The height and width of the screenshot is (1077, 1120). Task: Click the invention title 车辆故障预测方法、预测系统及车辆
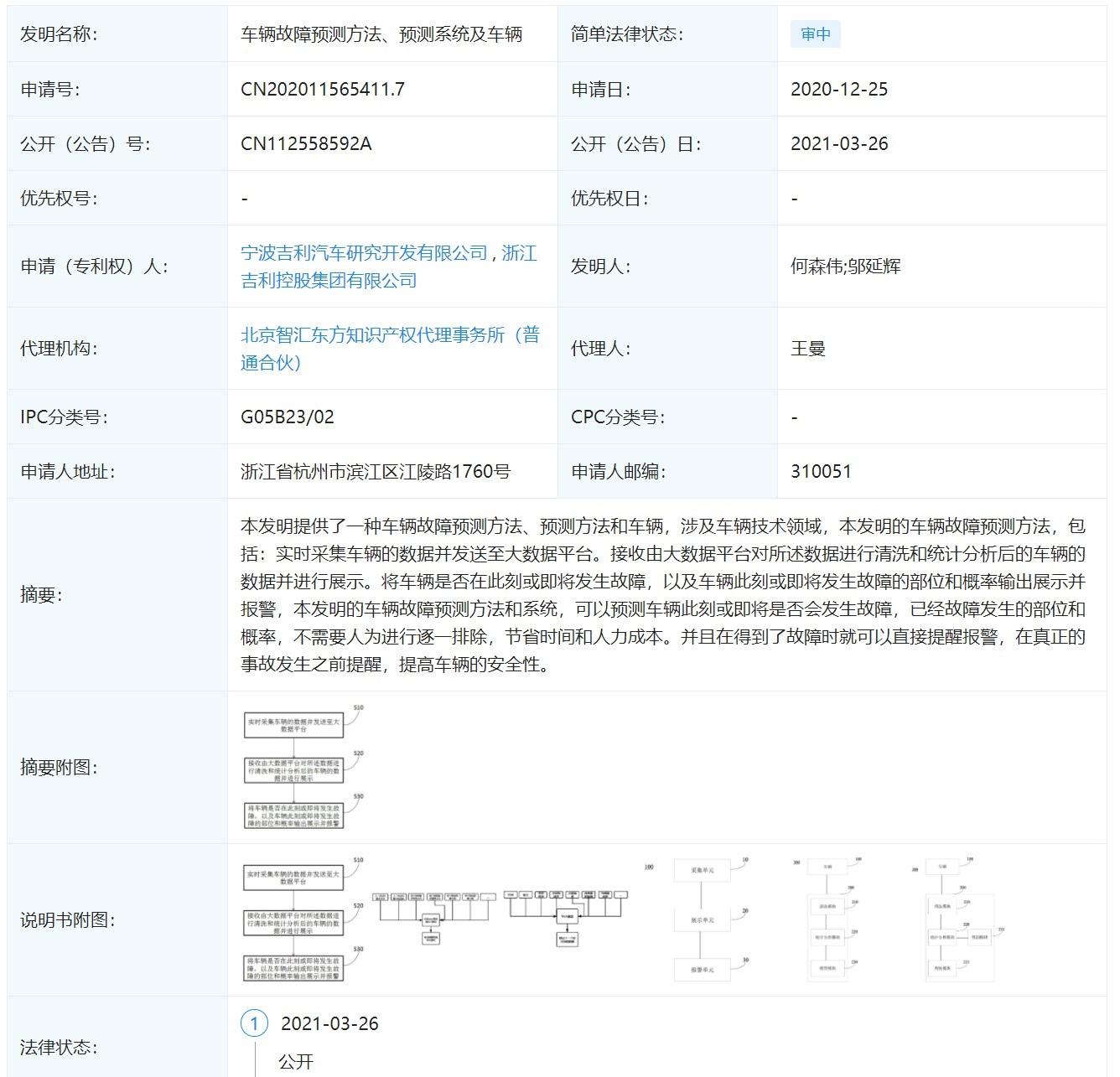click(381, 34)
